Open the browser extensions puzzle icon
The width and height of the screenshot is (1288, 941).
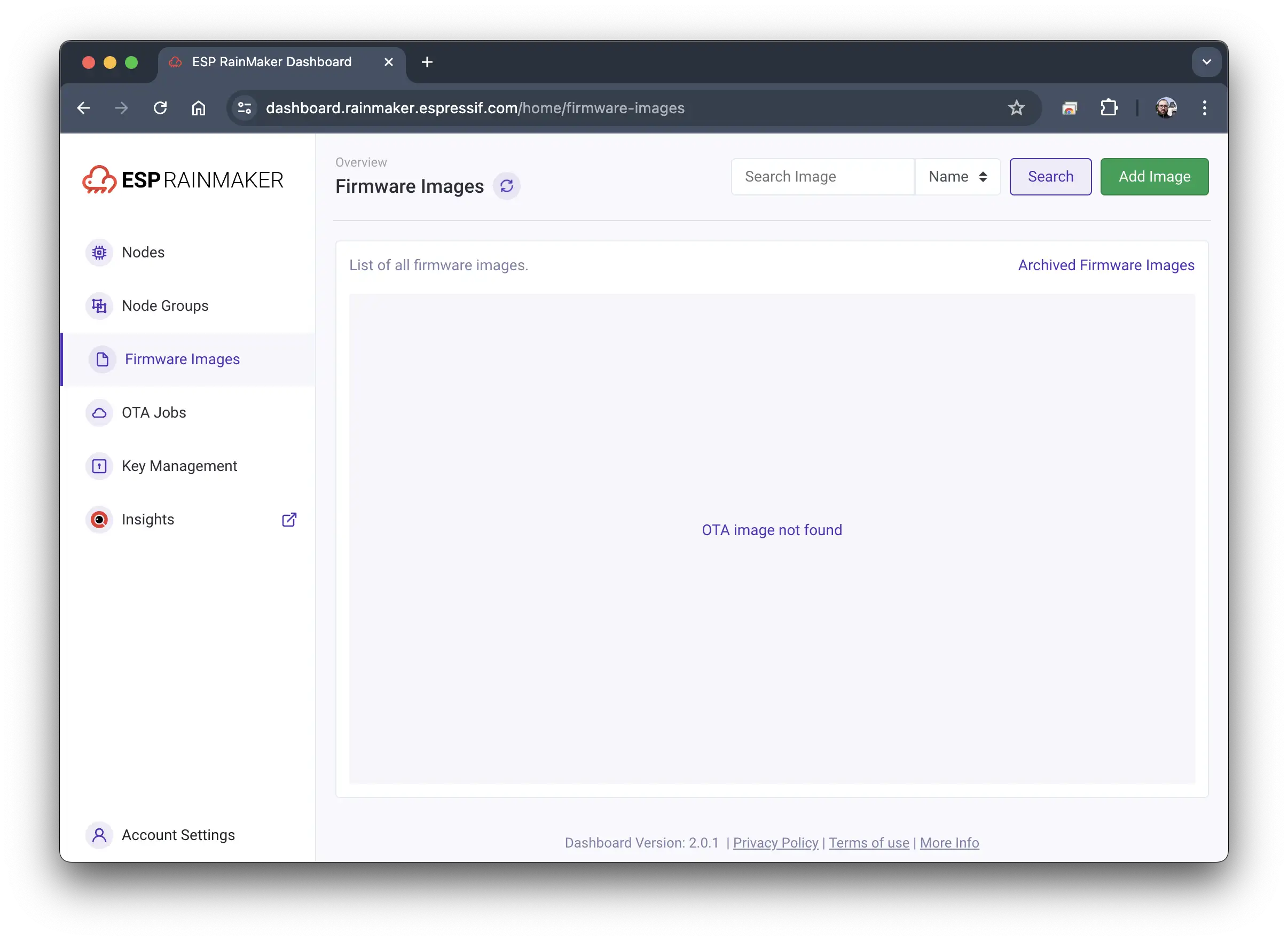click(1109, 108)
